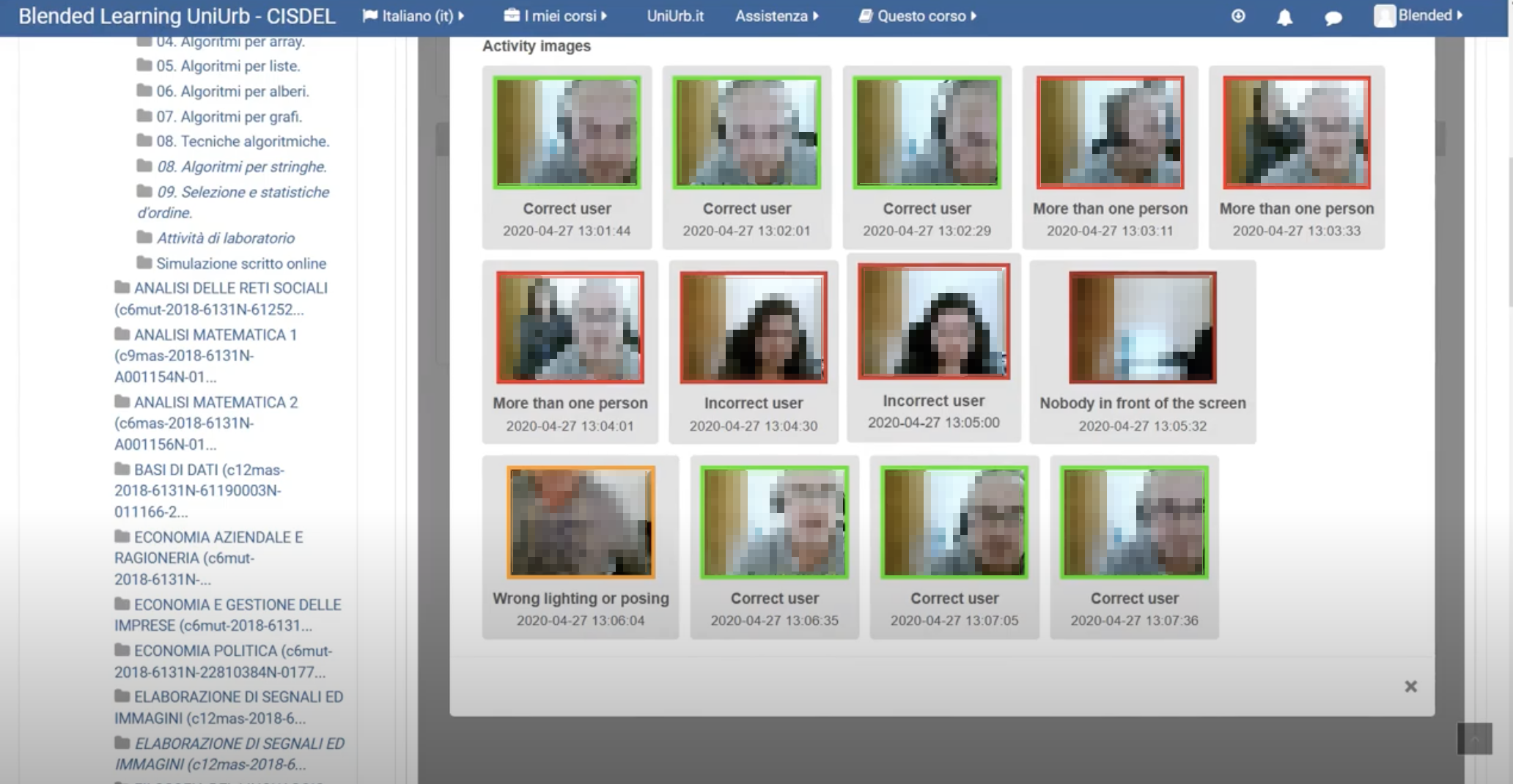Click the notifications bell icon
1513x784 pixels.
point(1284,15)
